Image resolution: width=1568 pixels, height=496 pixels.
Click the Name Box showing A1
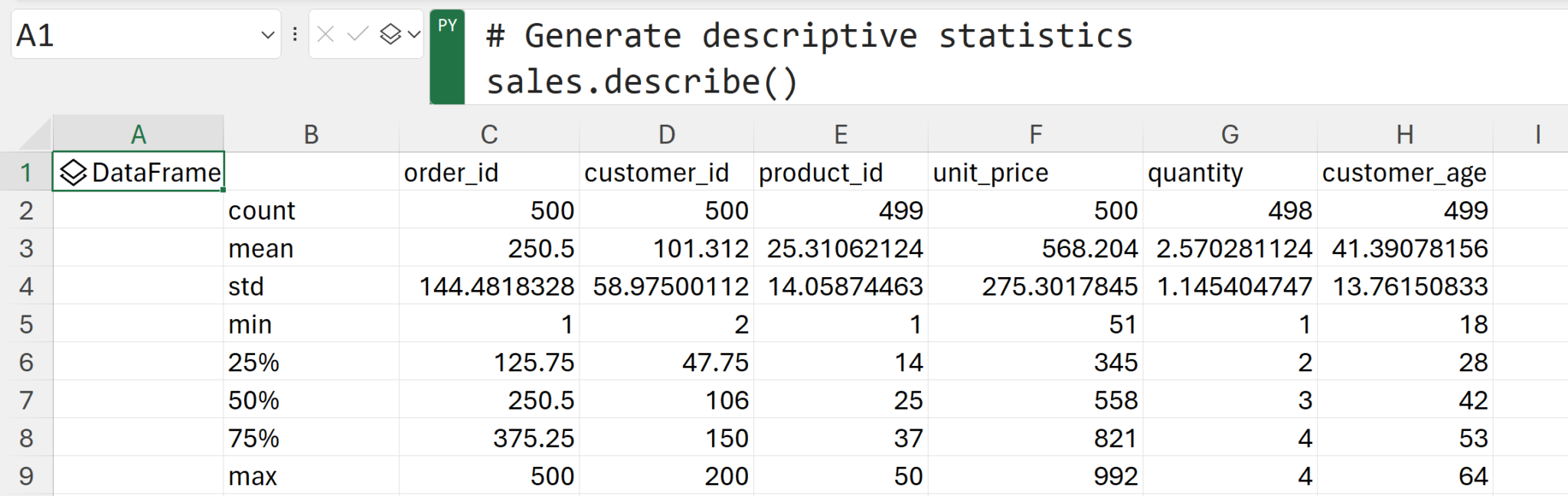(130, 35)
